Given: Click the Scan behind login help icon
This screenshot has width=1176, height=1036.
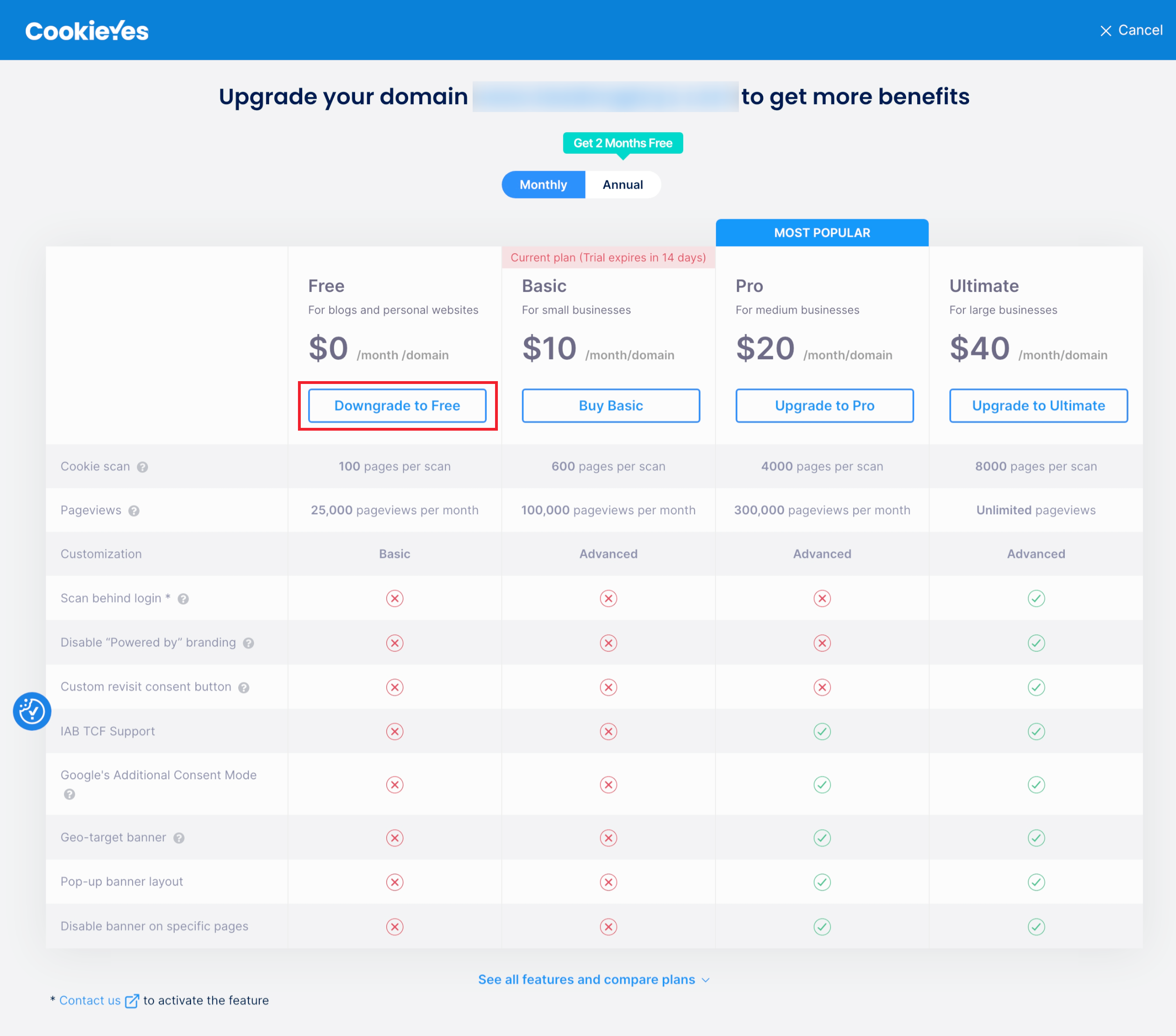Looking at the screenshot, I should [183, 599].
